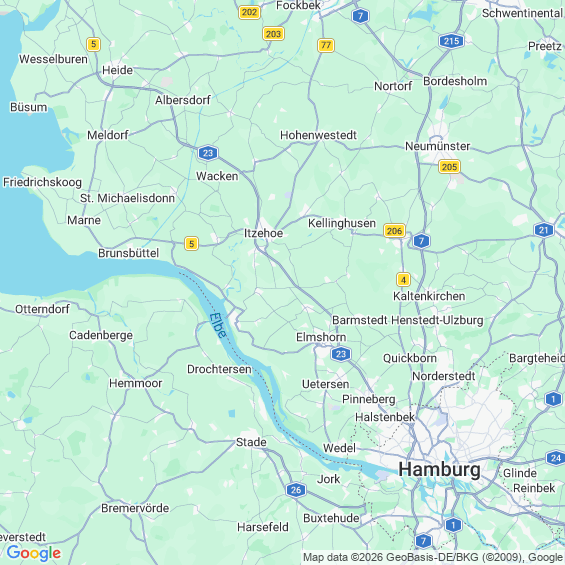Click the yellow 205 road shield near Neumünster
This screenshot has height=565, width=565.
449,167
